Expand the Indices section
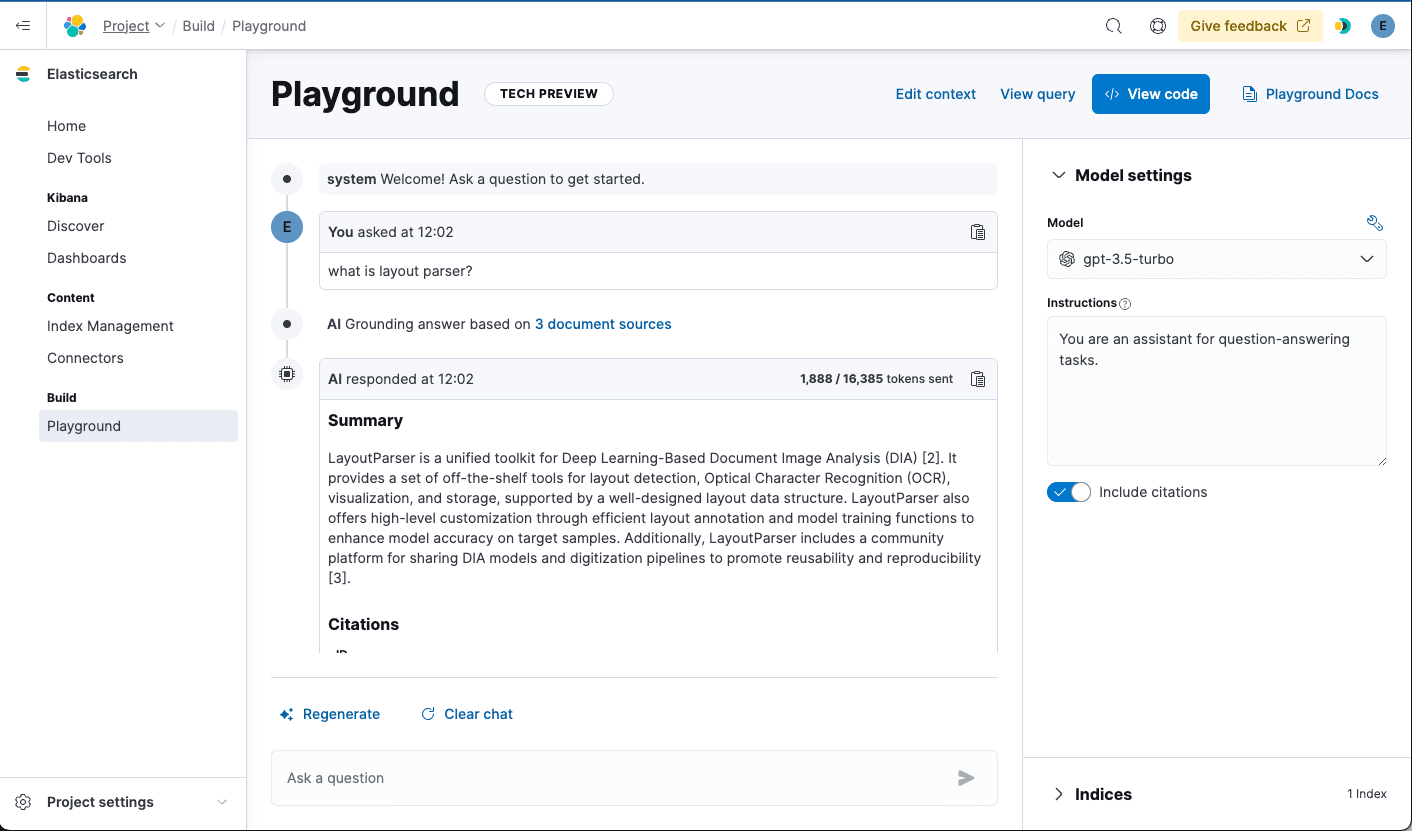Screen dimensions: 1412x831 click(1058, 794)
